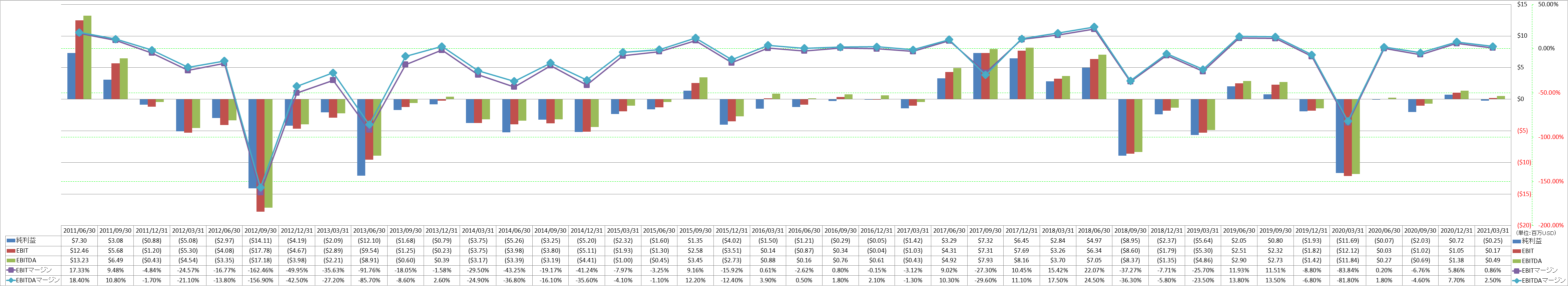Click the 2018/09/30 date header cell

coord(1130,231)
